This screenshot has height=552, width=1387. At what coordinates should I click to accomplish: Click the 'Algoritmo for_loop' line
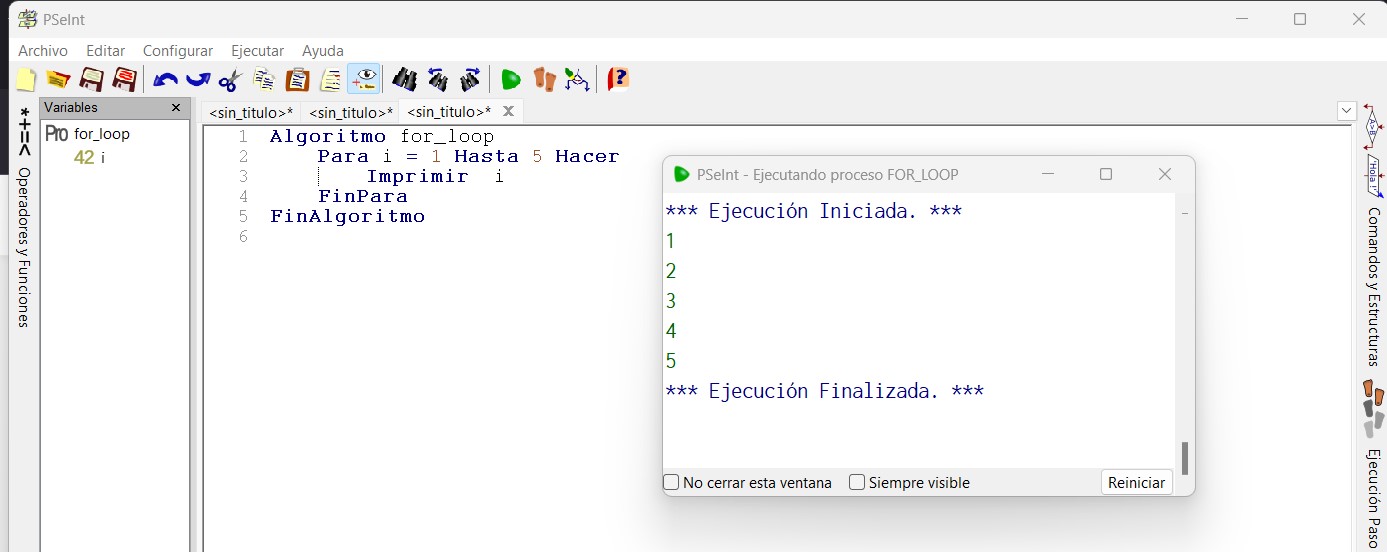(382, 136)
